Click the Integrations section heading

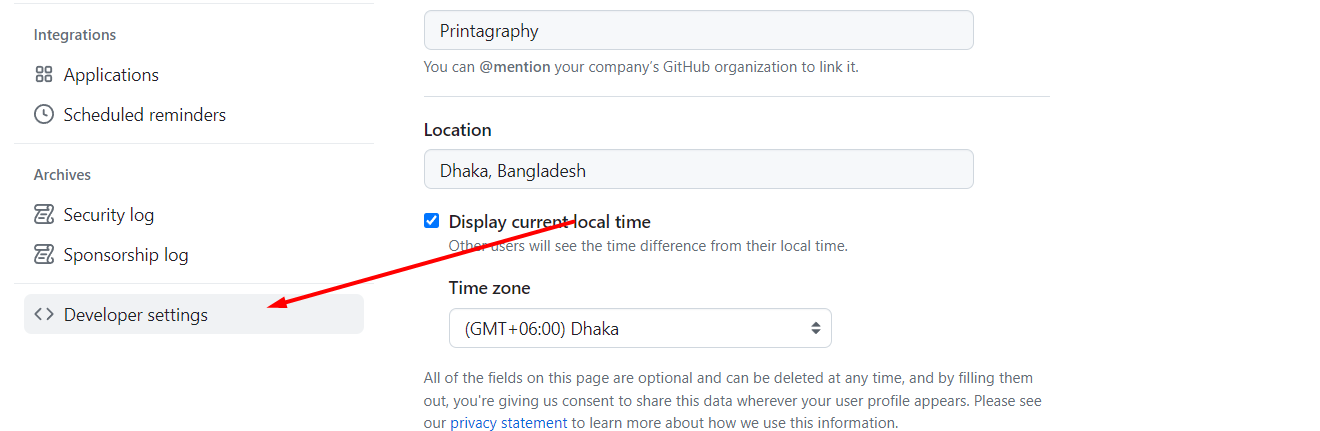coord(75,35)
